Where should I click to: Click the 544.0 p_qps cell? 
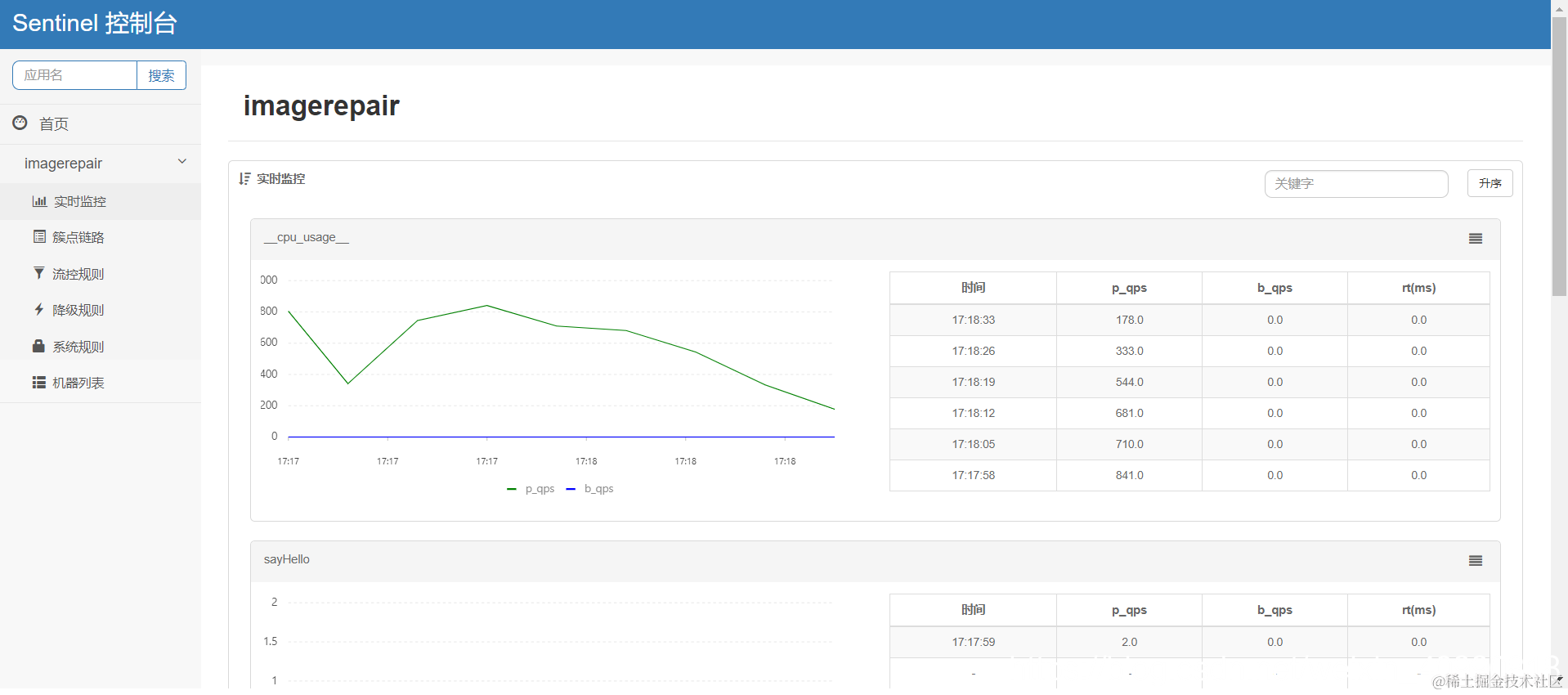tap(1129, 382)
